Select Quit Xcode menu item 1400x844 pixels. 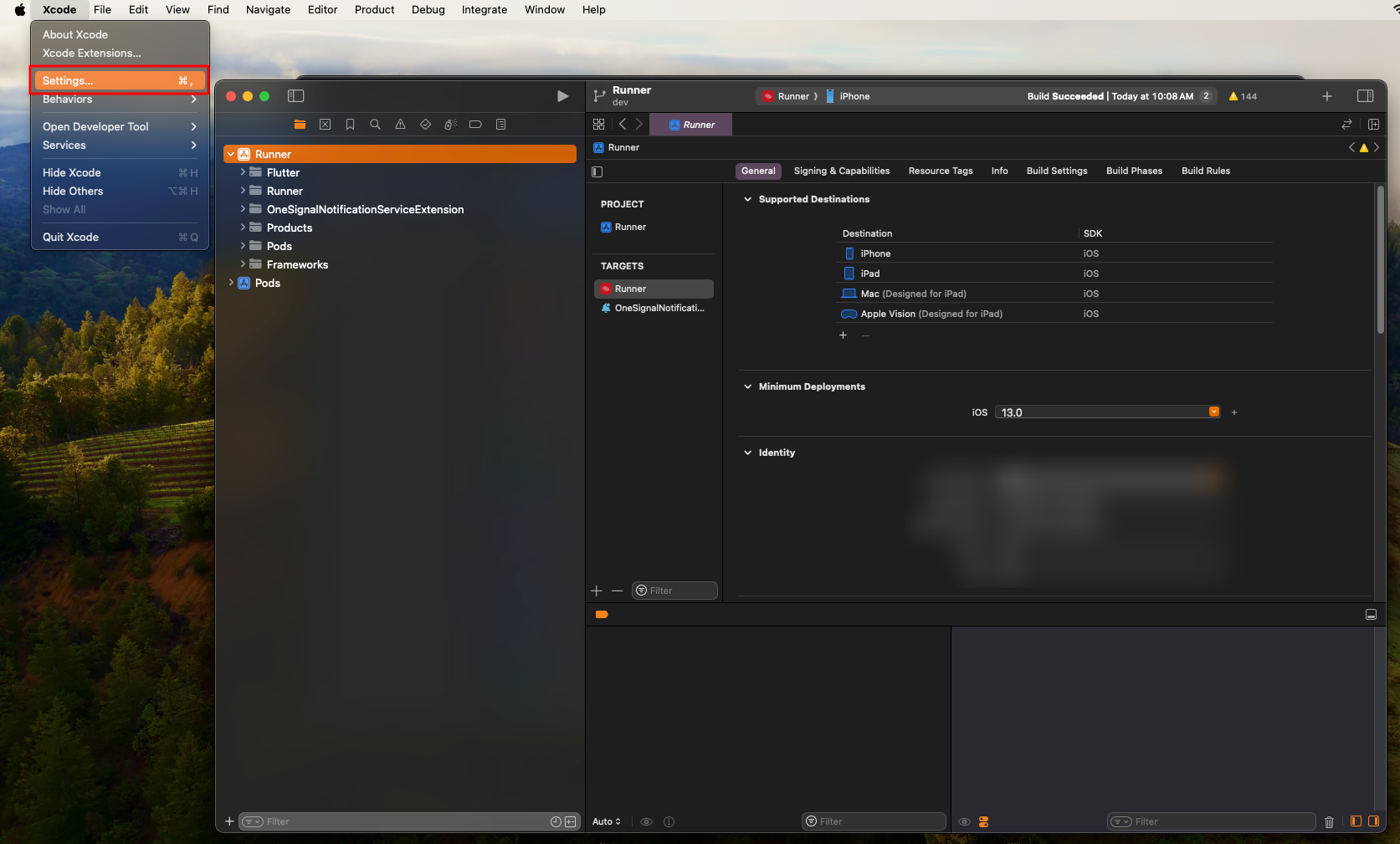point(120,237)
